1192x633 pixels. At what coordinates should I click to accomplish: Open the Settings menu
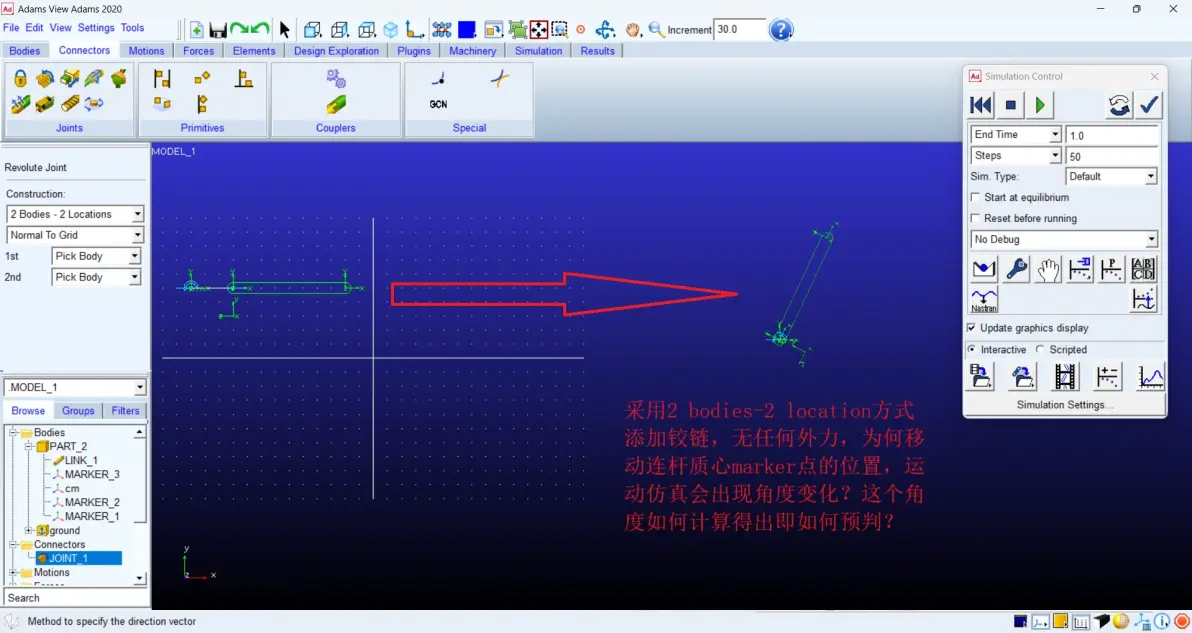[96, 27]
